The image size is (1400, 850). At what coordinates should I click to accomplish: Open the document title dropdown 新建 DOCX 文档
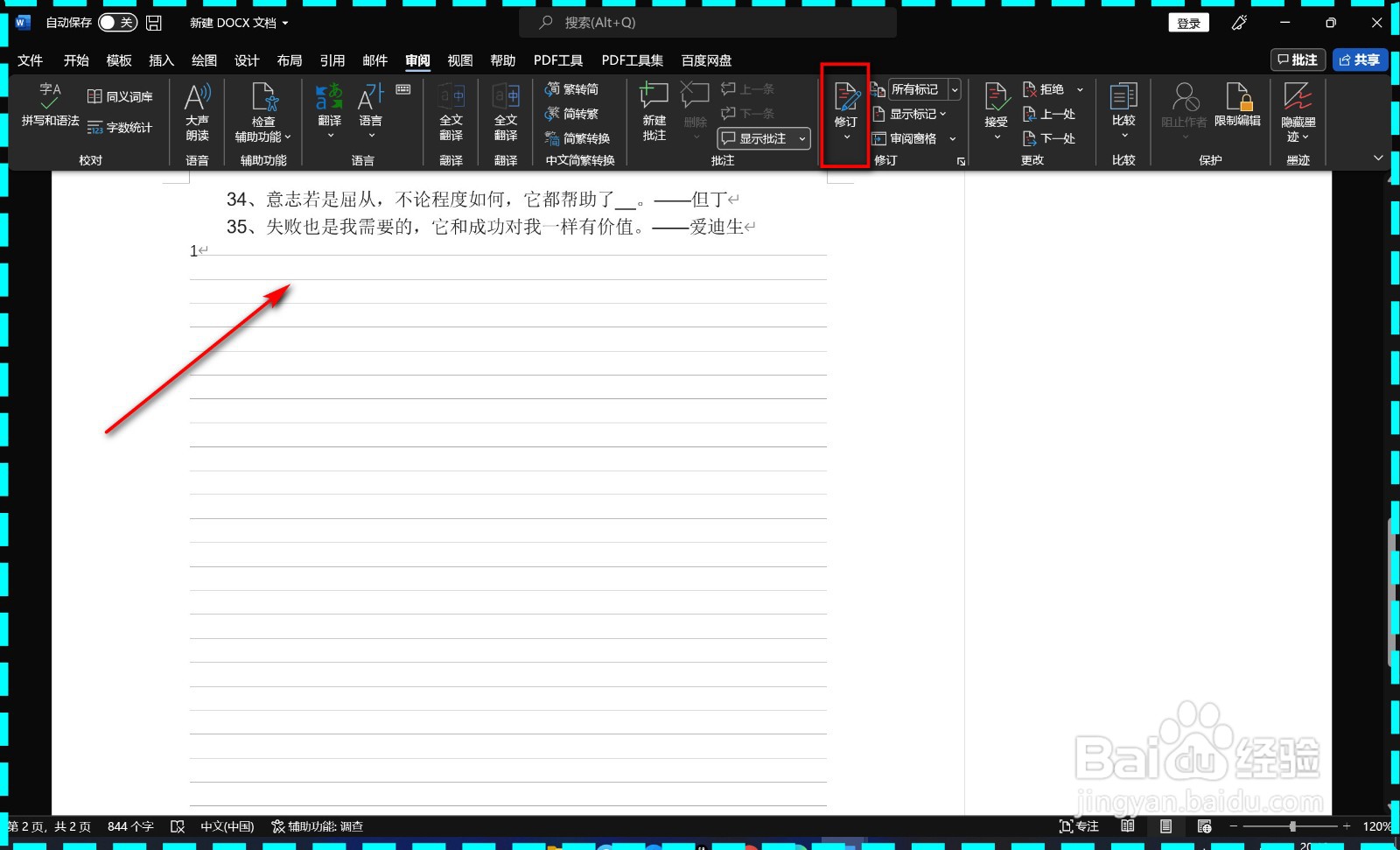tap(239, 23)
